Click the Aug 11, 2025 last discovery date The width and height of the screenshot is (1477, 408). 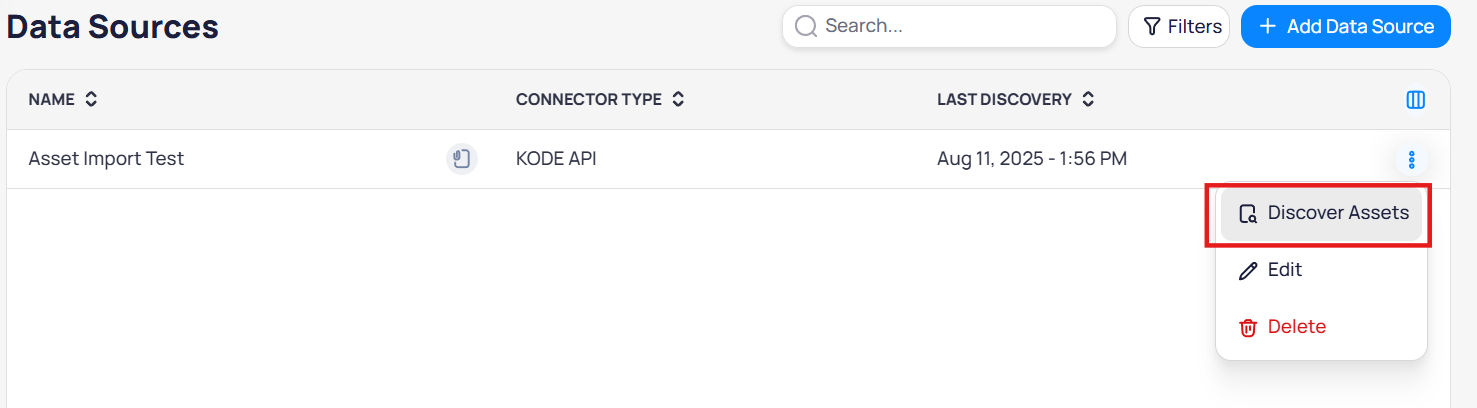click(x=1031, y=159)
